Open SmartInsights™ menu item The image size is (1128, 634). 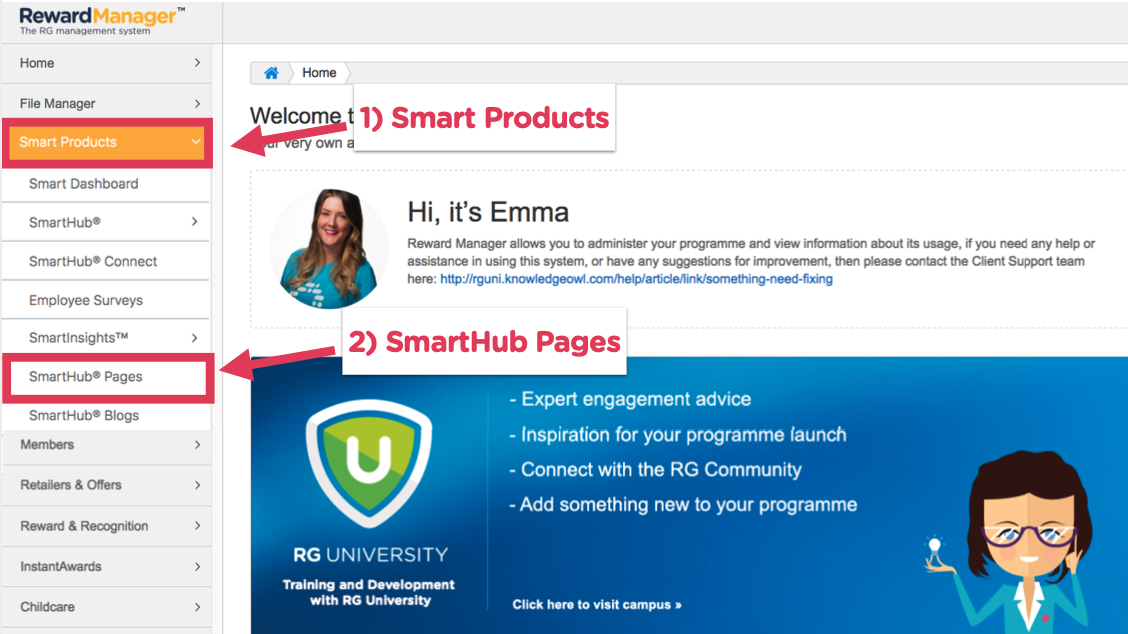[106, 338]
